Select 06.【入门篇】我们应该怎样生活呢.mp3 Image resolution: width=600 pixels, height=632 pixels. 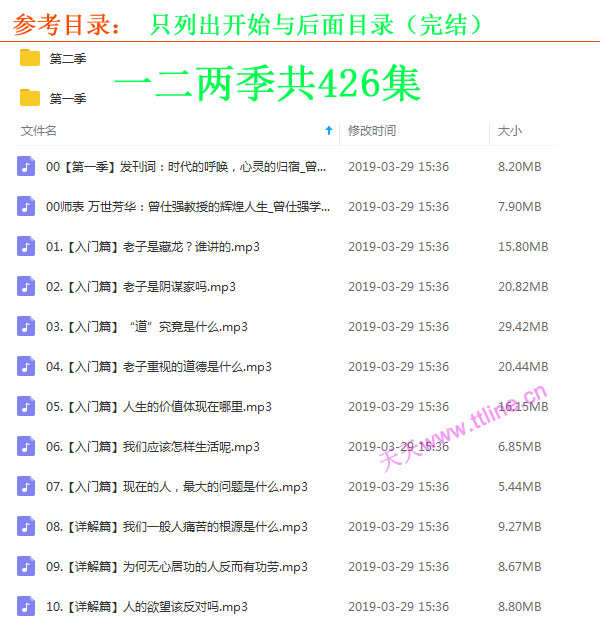153,447
